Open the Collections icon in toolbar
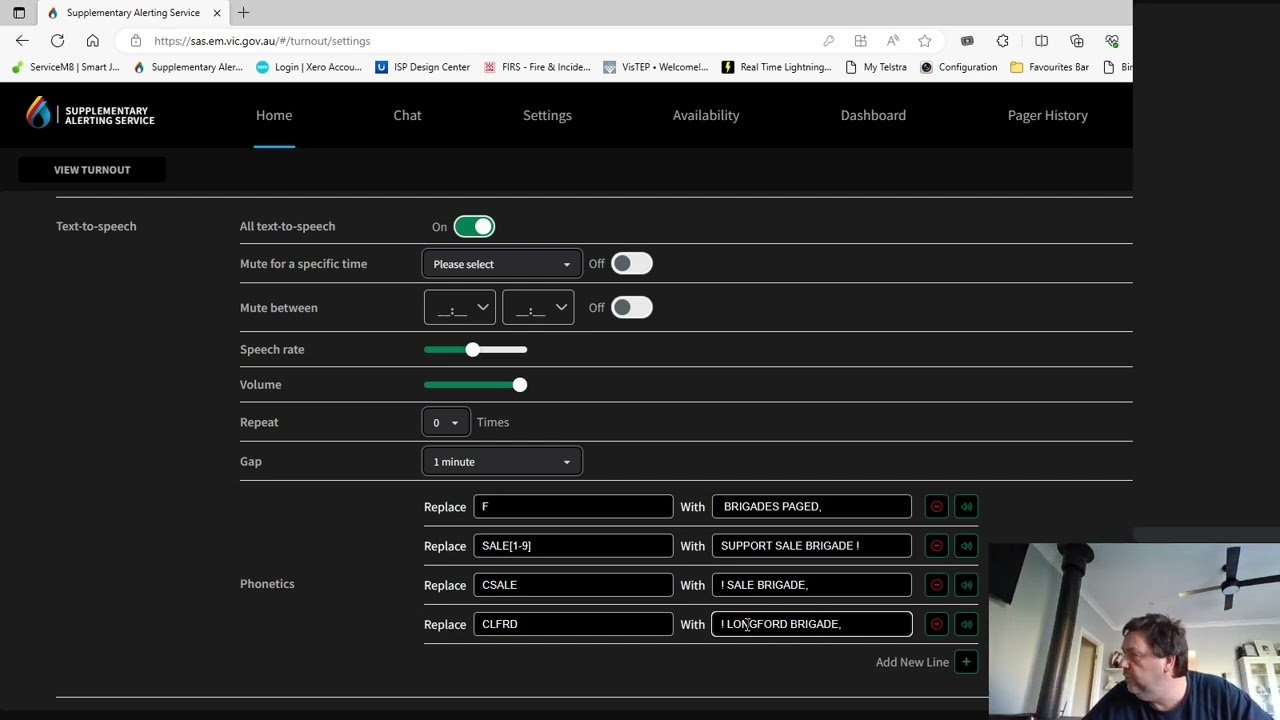Screen dimensions: 1280x720 coord(1077,41)
